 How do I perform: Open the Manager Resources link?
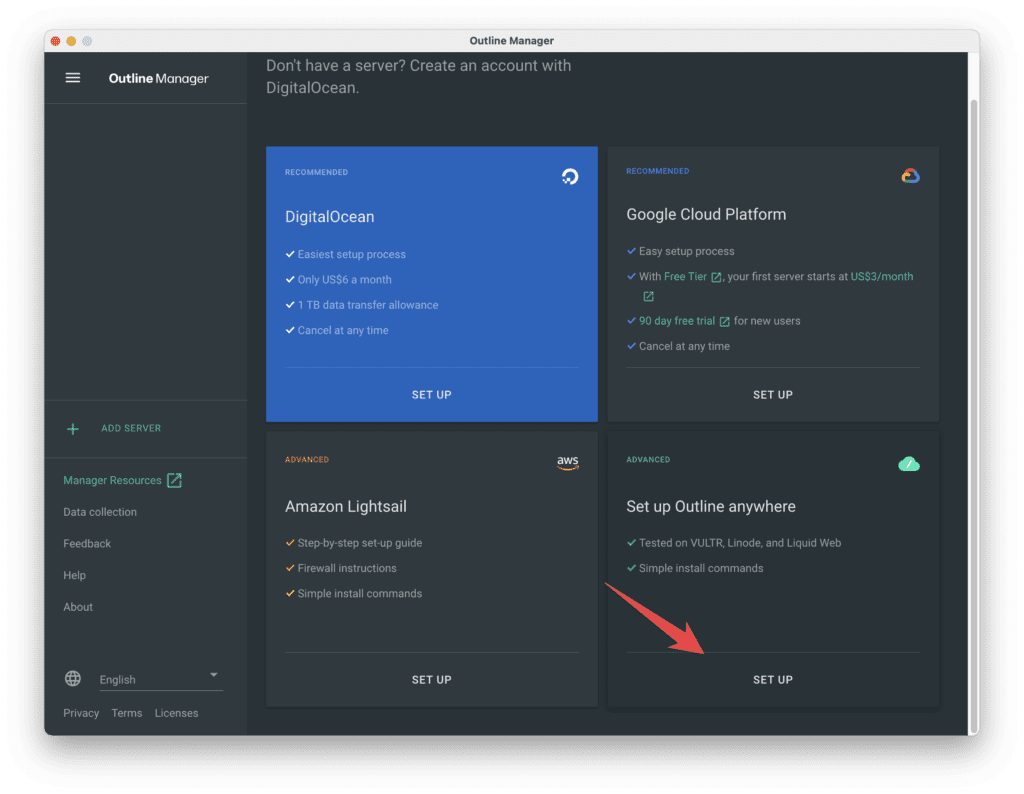112,481
